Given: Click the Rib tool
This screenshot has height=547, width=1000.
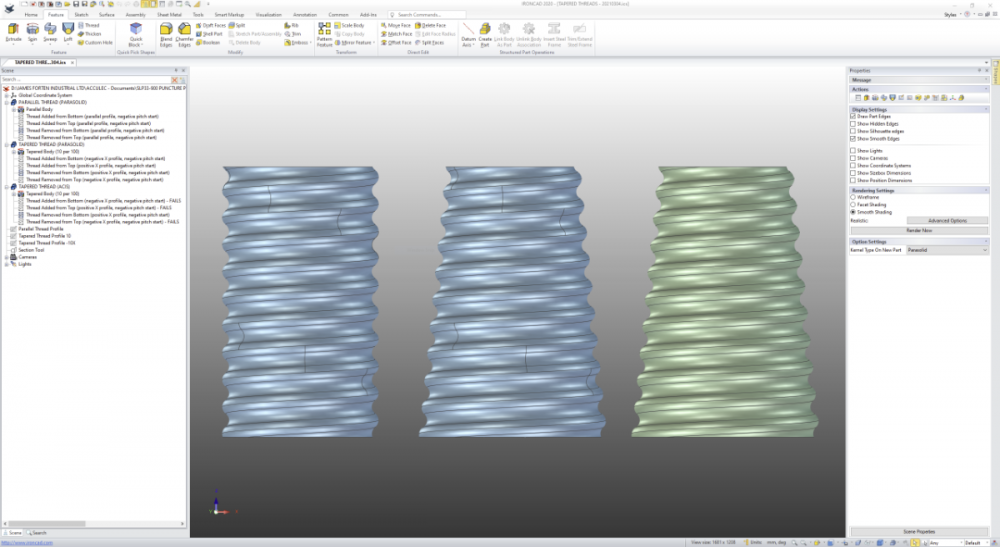Looking at the screenshot, I should pos(291,26).
